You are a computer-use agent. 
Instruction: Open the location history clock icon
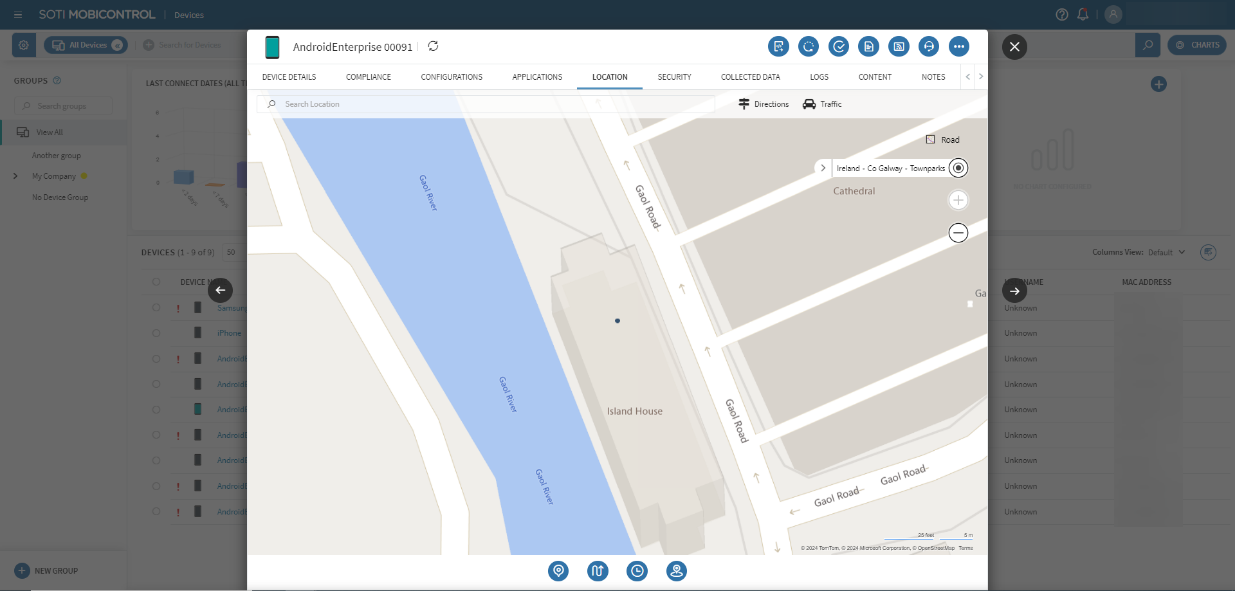pos(637,571)
